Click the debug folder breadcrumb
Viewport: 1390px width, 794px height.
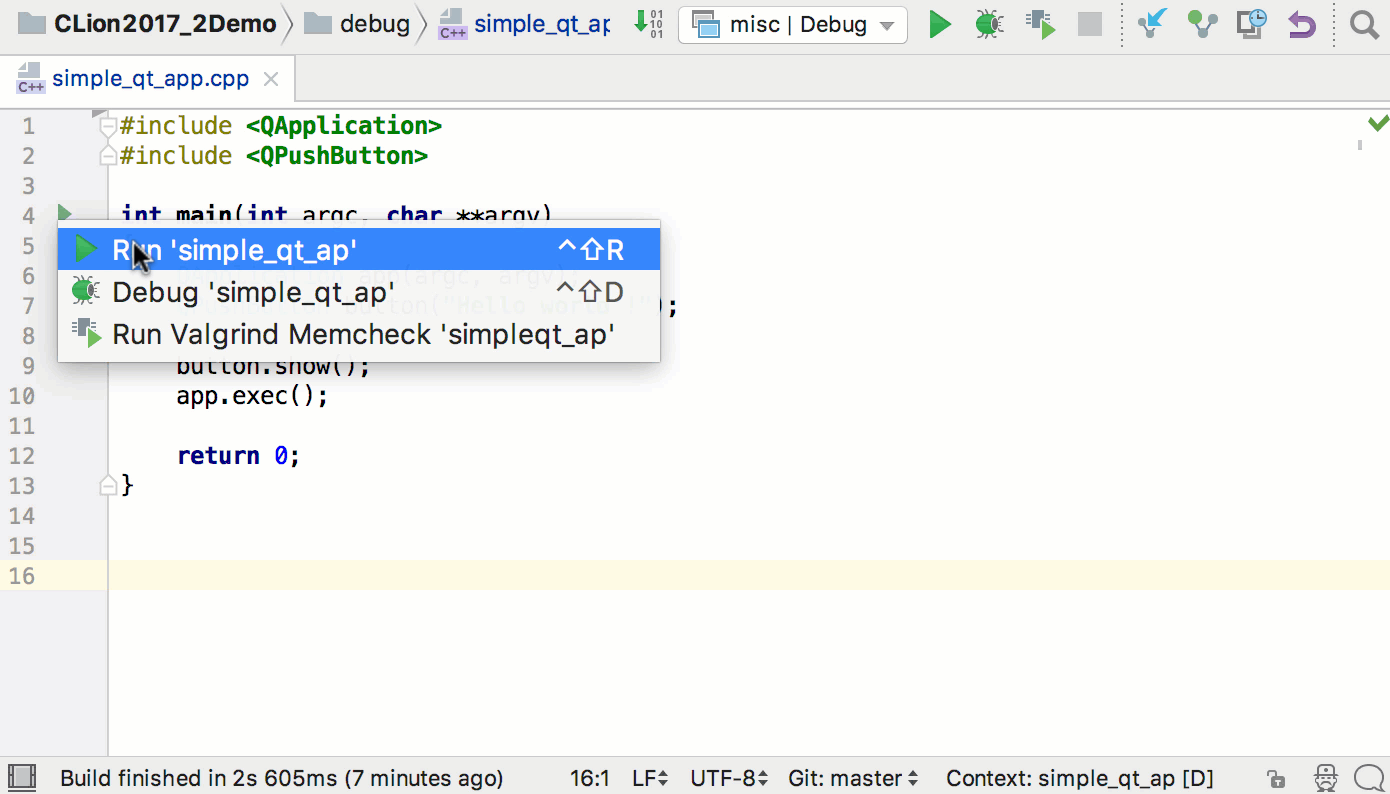(357, 24)
